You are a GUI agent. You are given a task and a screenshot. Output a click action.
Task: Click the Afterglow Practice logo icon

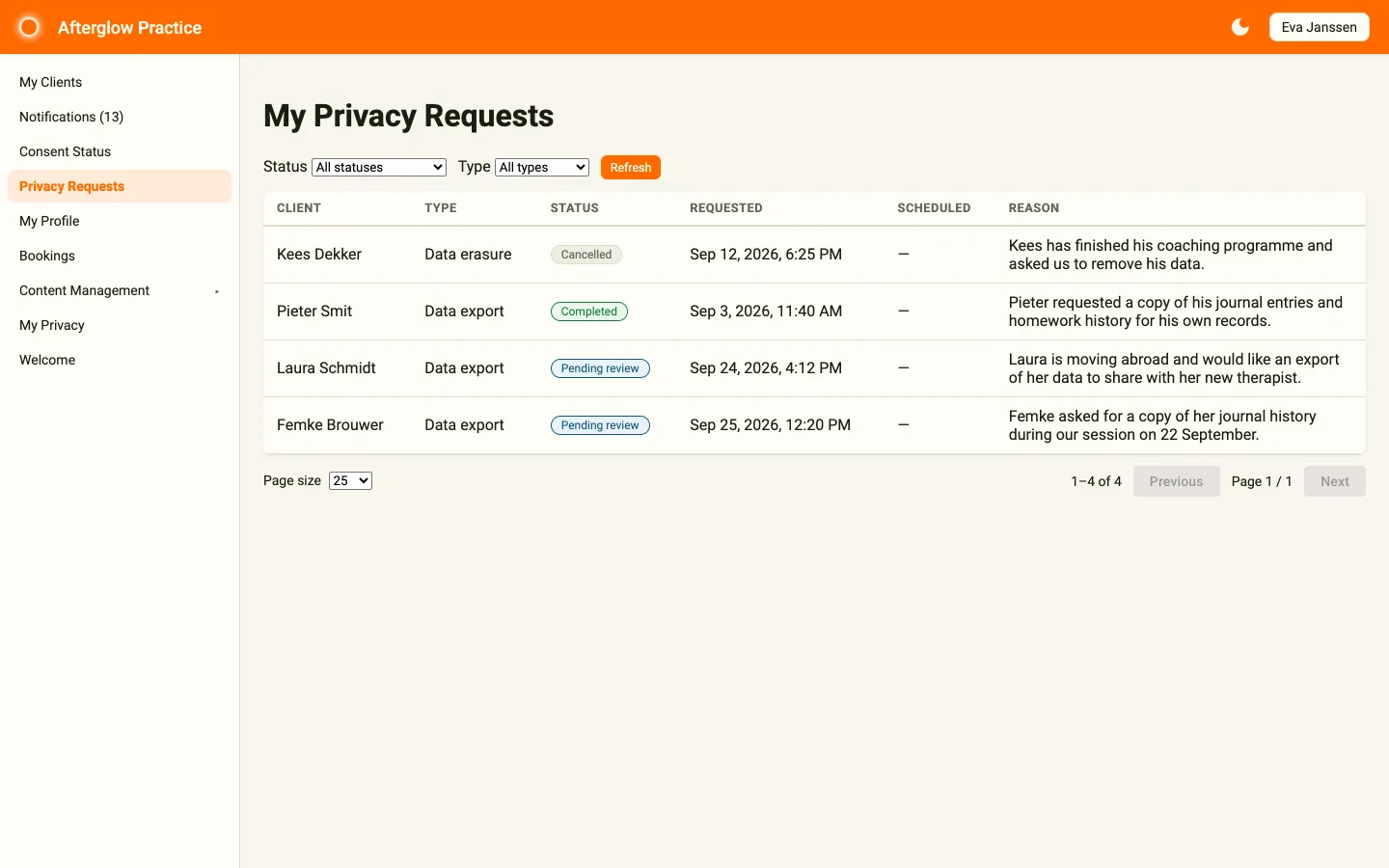[29, 27]
